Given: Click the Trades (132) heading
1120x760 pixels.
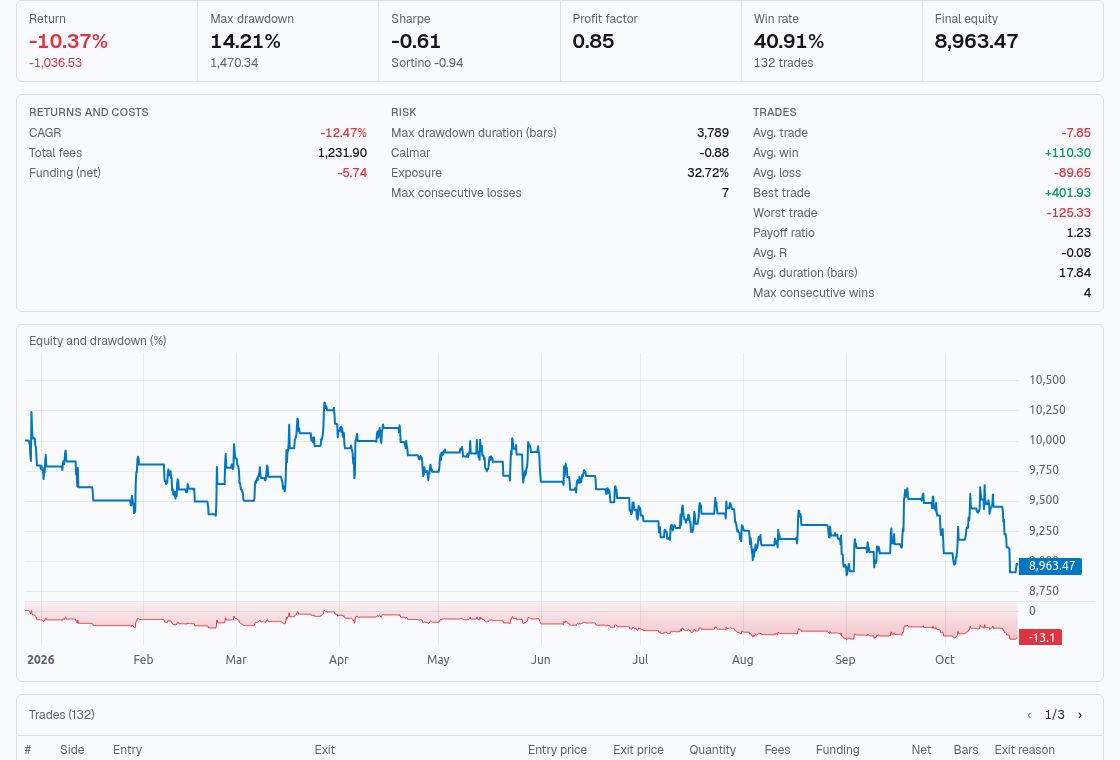Looking at the screenshot, I should (61, 715).
